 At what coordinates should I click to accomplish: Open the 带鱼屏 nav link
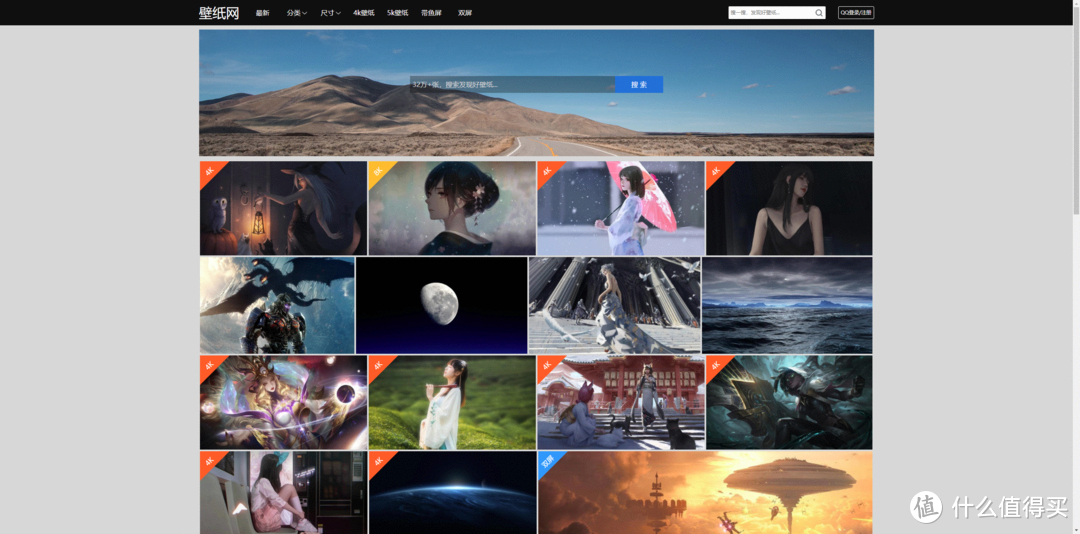coord(431,13)
